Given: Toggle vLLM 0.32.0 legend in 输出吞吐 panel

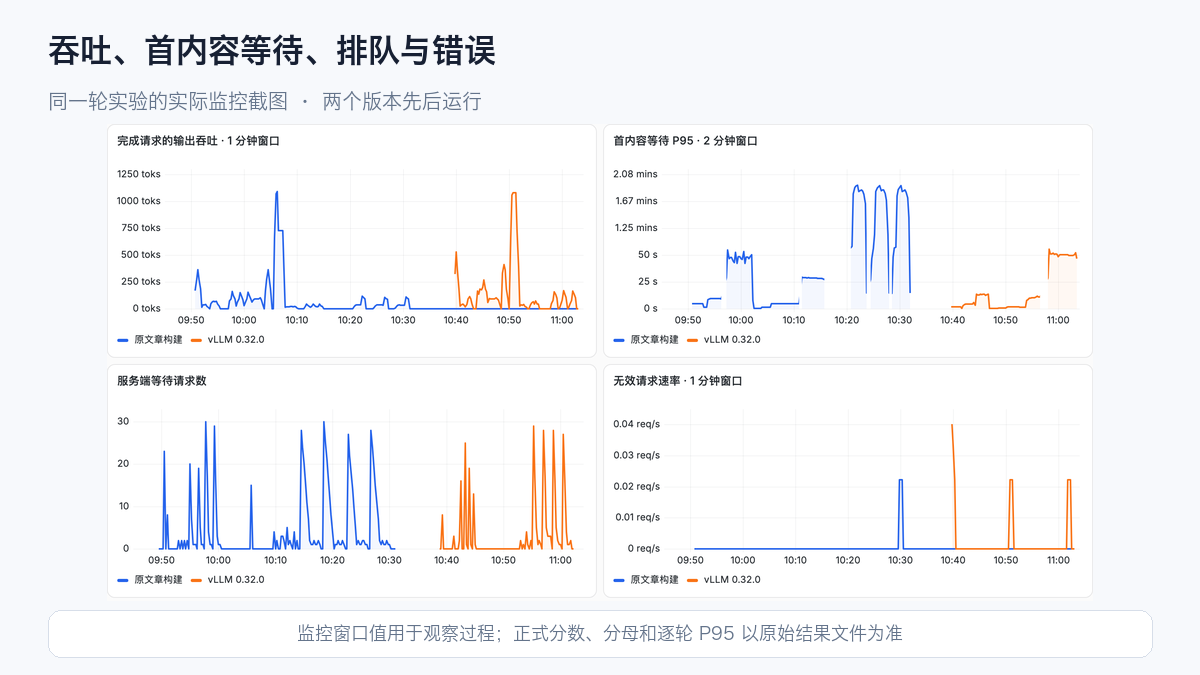Looking at the screenshot, I should click(227, 340).
